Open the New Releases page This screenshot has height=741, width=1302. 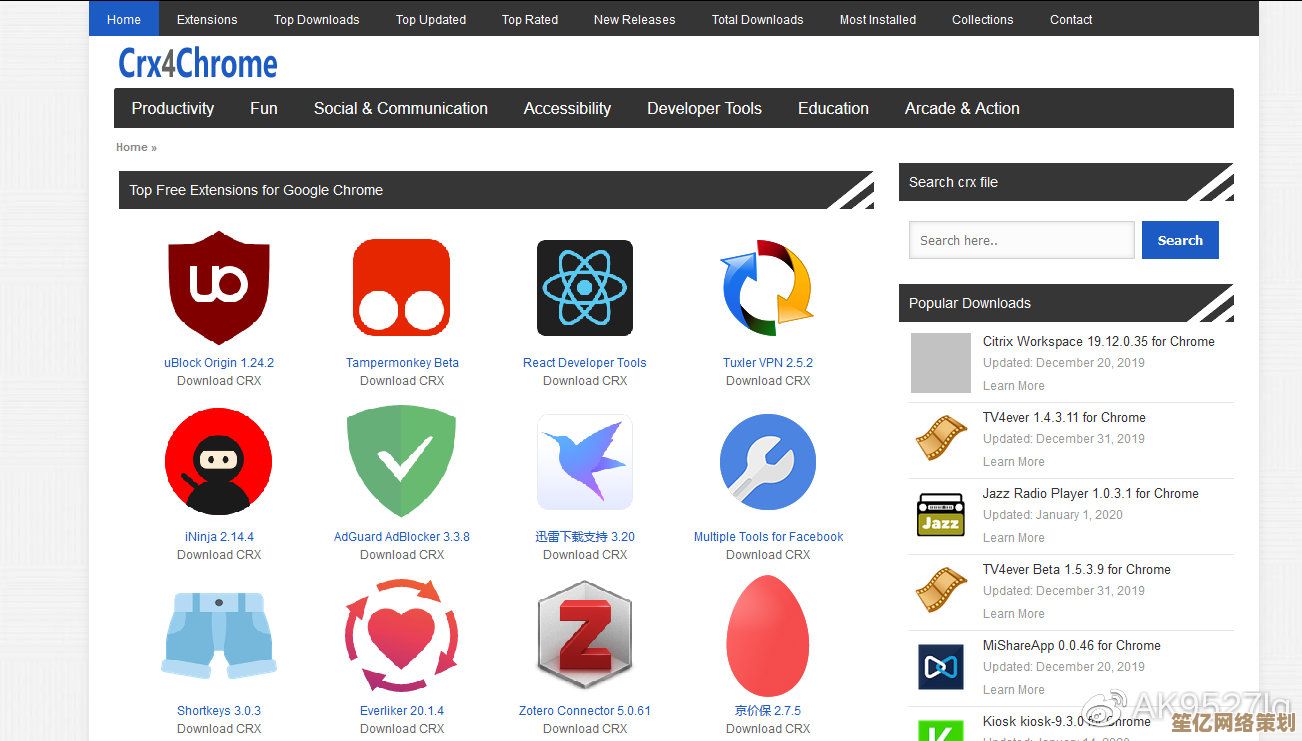point(634,19)
